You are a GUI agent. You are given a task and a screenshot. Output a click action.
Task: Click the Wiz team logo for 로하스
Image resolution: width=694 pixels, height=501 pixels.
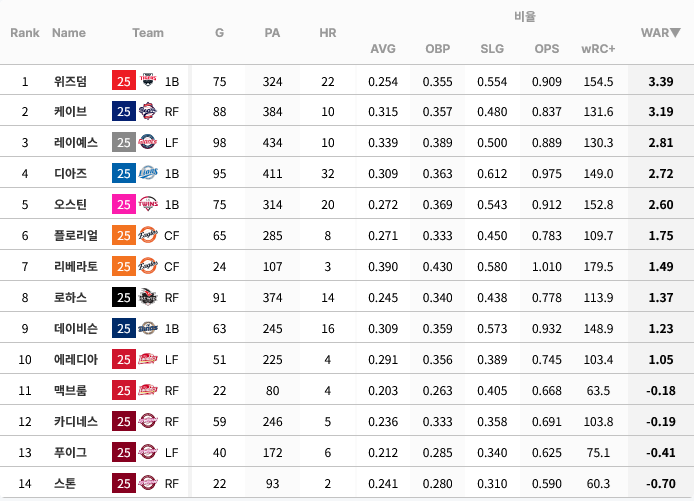tap(148, 297)
